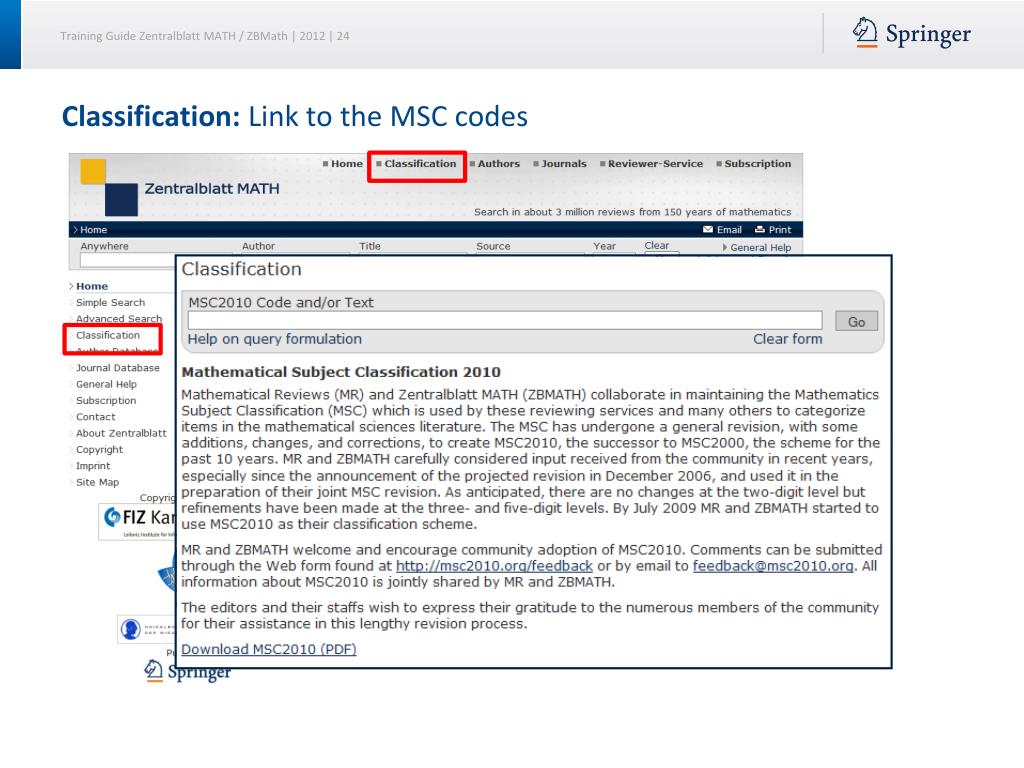Screen dimensions: 1024x768
Task: Switch to the Journals tab
Action: point(564,164)
